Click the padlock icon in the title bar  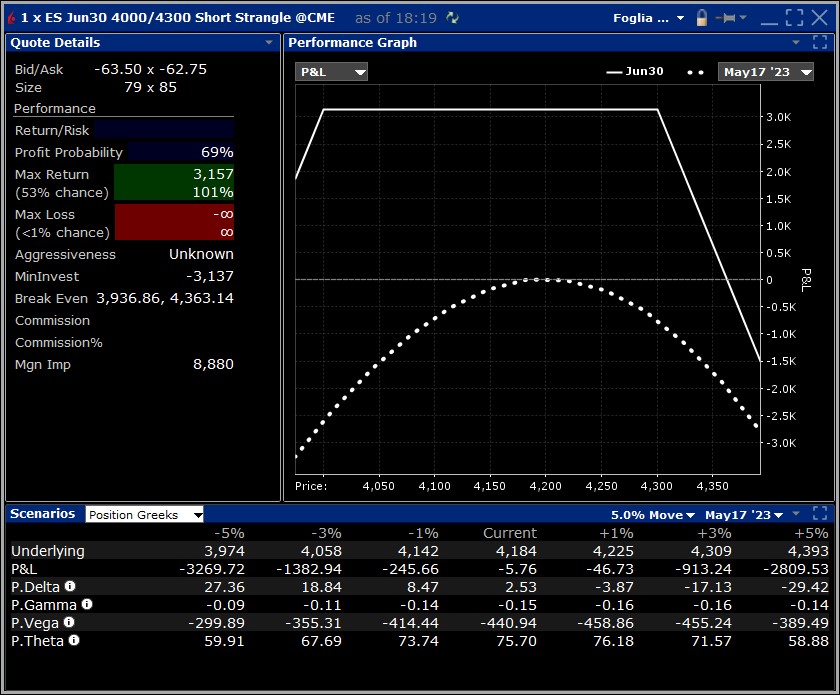pyautogui.click(x=701, y=18)
